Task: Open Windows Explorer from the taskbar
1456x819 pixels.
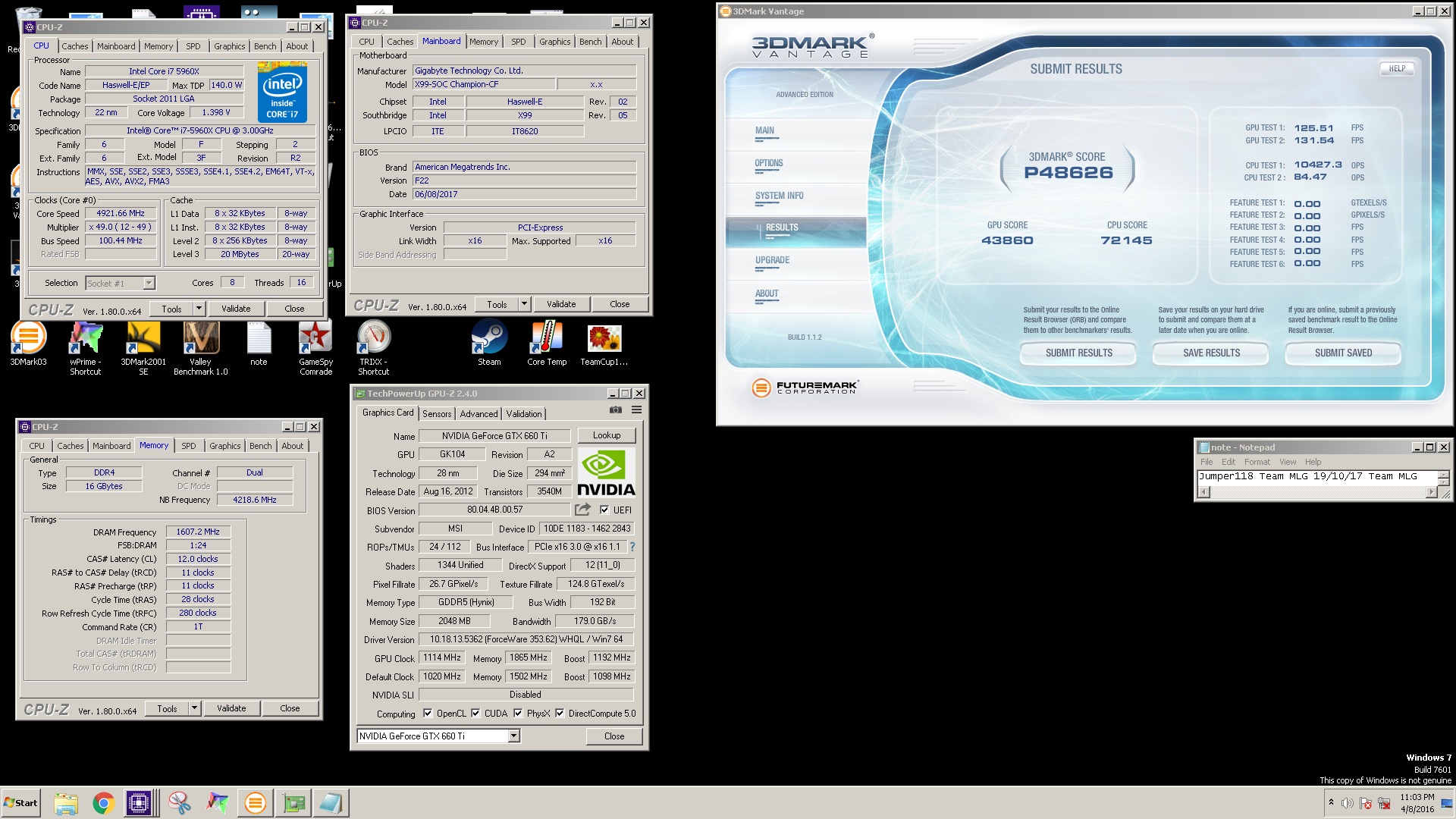Action: pos(66,803)
